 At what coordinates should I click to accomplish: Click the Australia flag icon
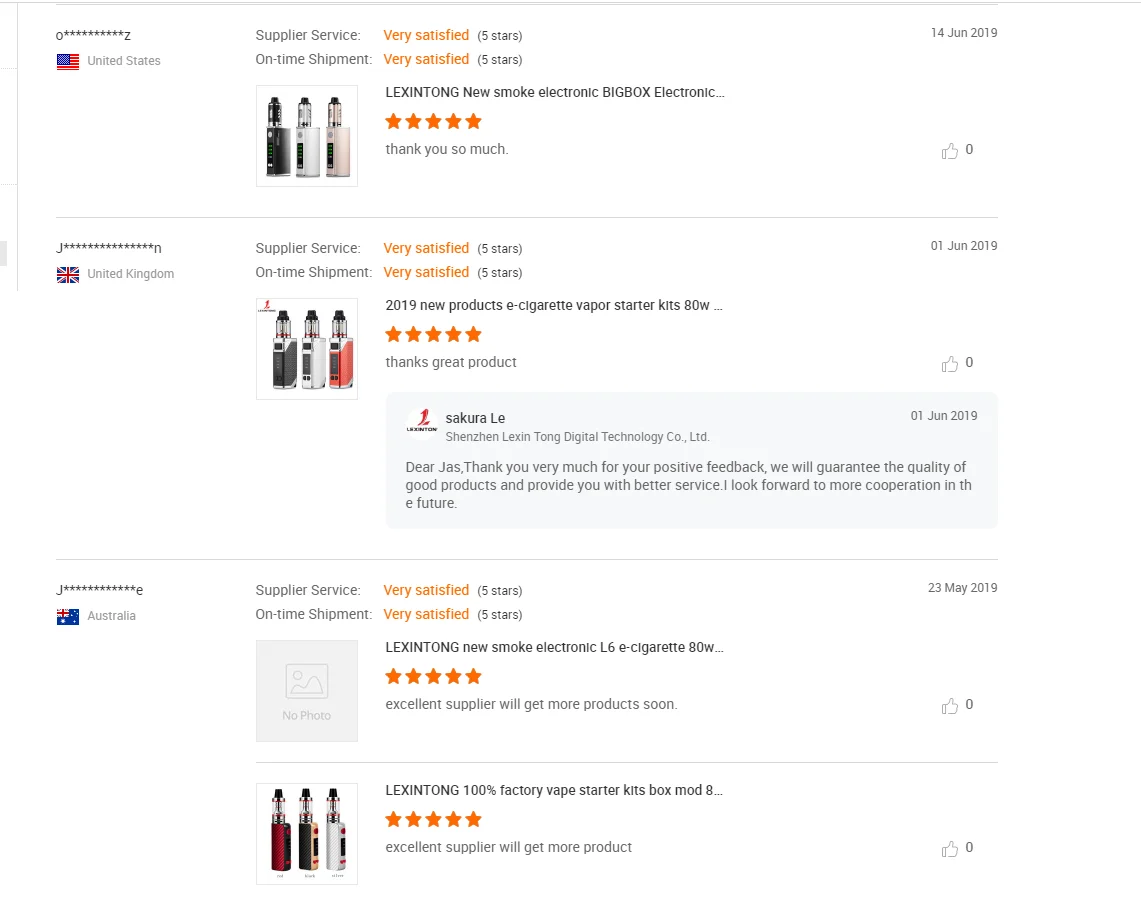(68, 617)
